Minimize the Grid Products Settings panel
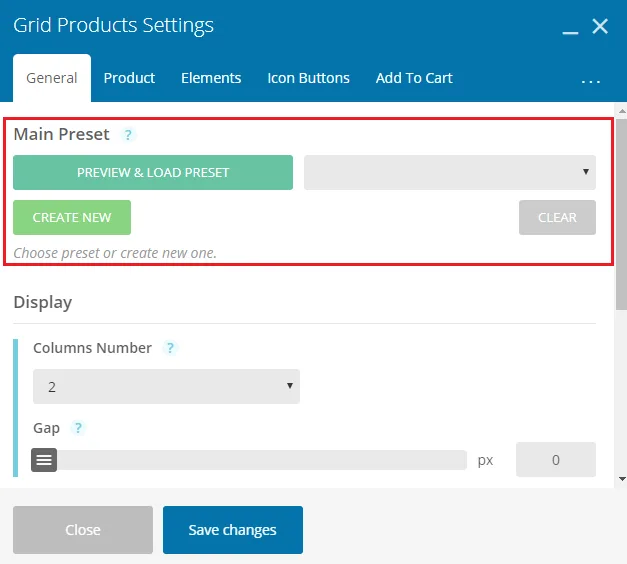627x564 pixels. pyautogui.click(x=570, y=28)
